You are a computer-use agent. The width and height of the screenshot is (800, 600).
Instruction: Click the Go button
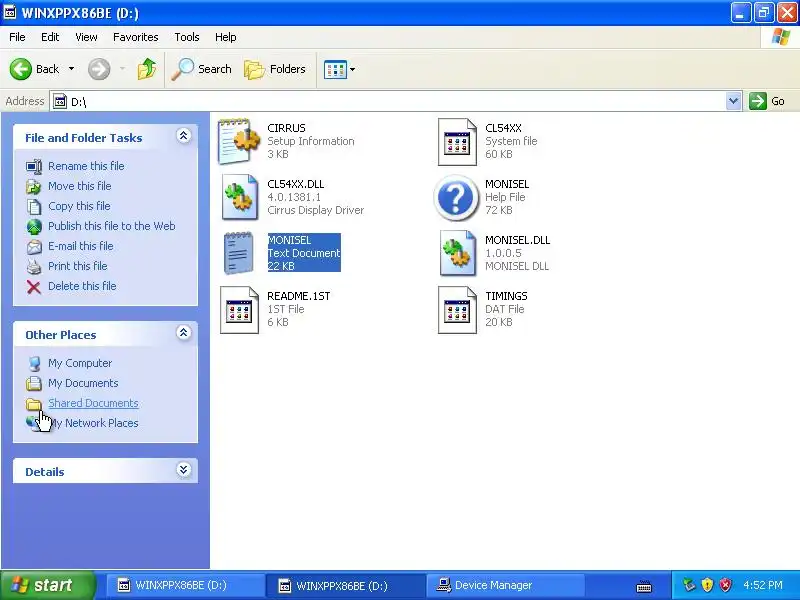(x=767, y=101)
